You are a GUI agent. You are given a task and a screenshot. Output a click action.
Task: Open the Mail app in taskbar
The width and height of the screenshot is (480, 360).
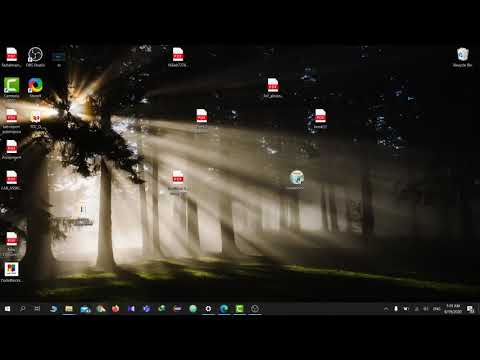coord(85,309)
